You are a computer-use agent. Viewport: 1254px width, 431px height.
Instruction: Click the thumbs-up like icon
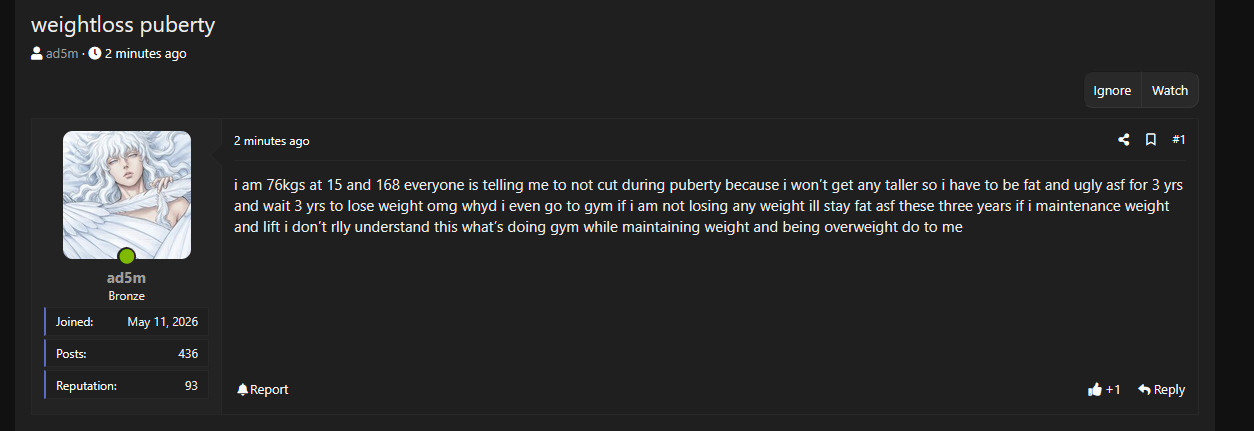(x=1094, y=390)
